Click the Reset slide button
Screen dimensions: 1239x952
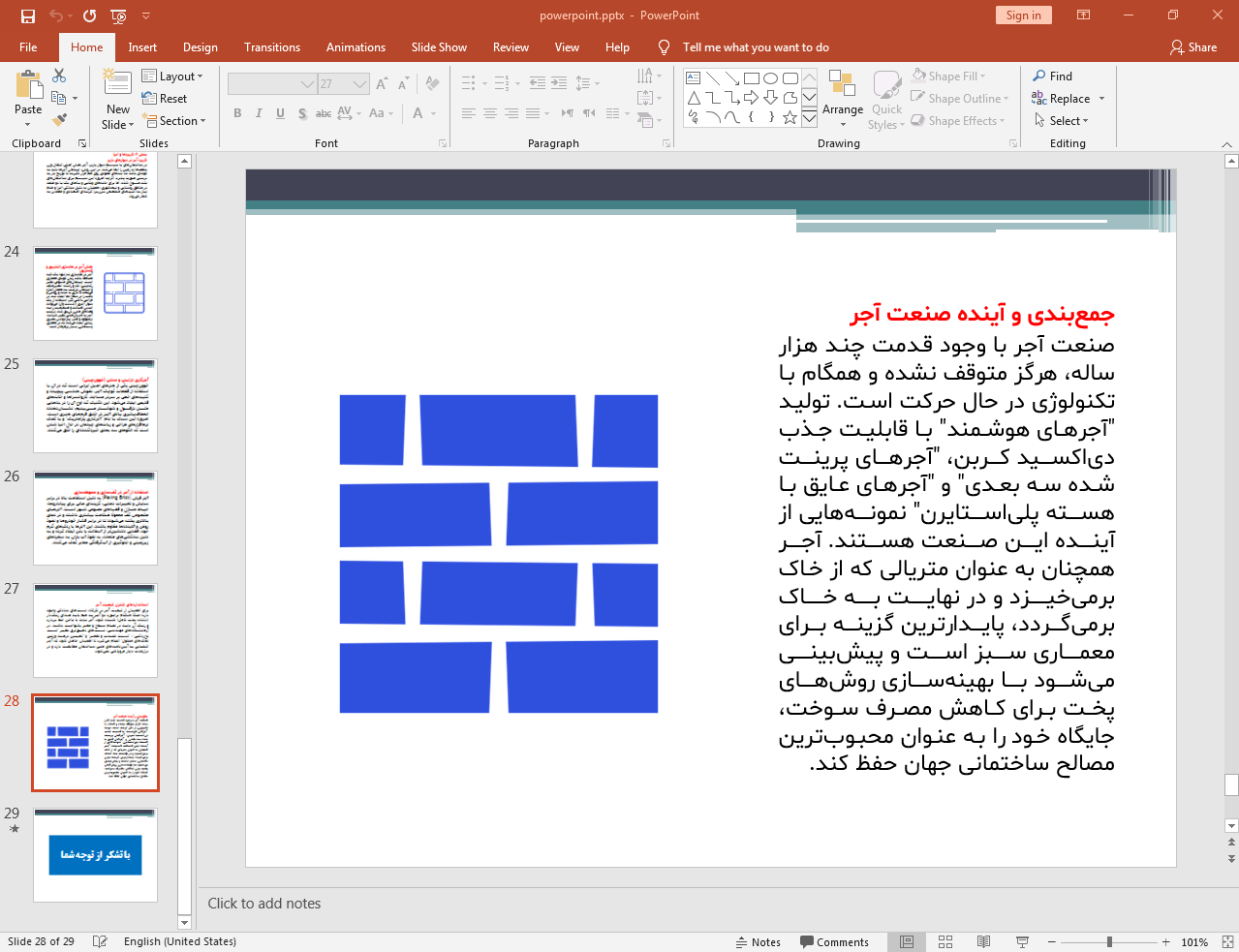click(x=165, y=99)
